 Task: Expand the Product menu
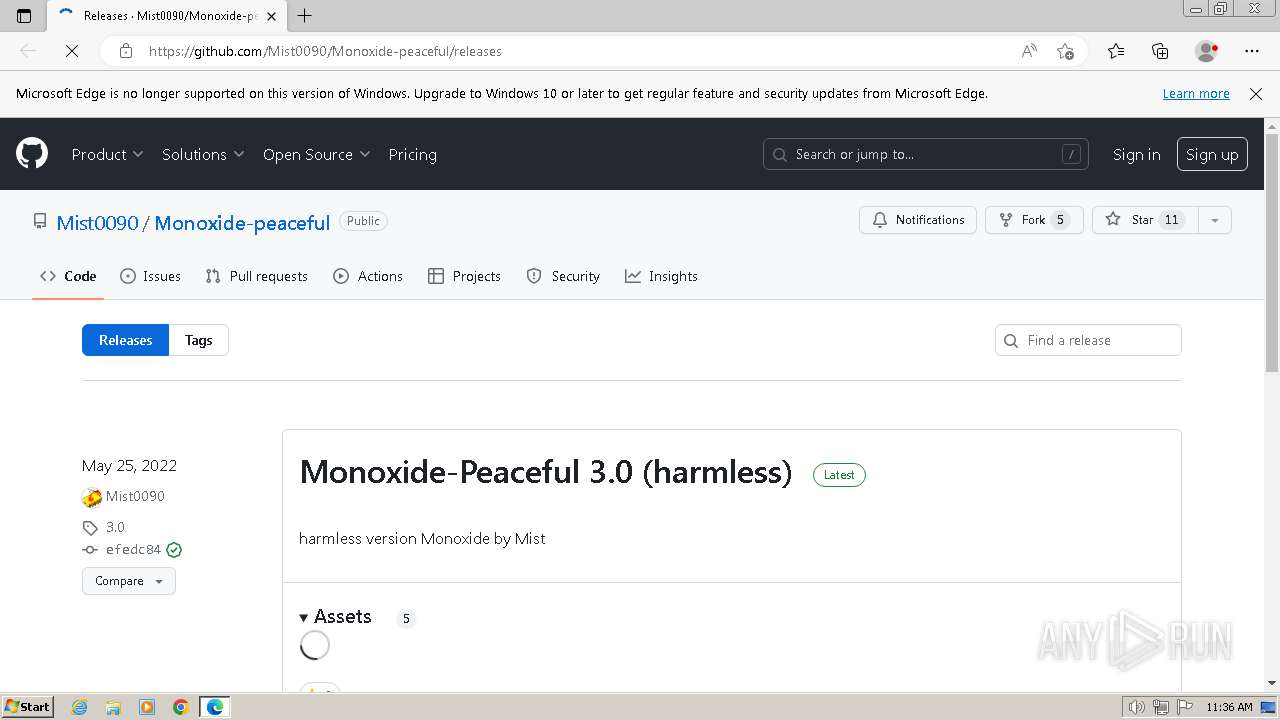(x=107, y=154)
